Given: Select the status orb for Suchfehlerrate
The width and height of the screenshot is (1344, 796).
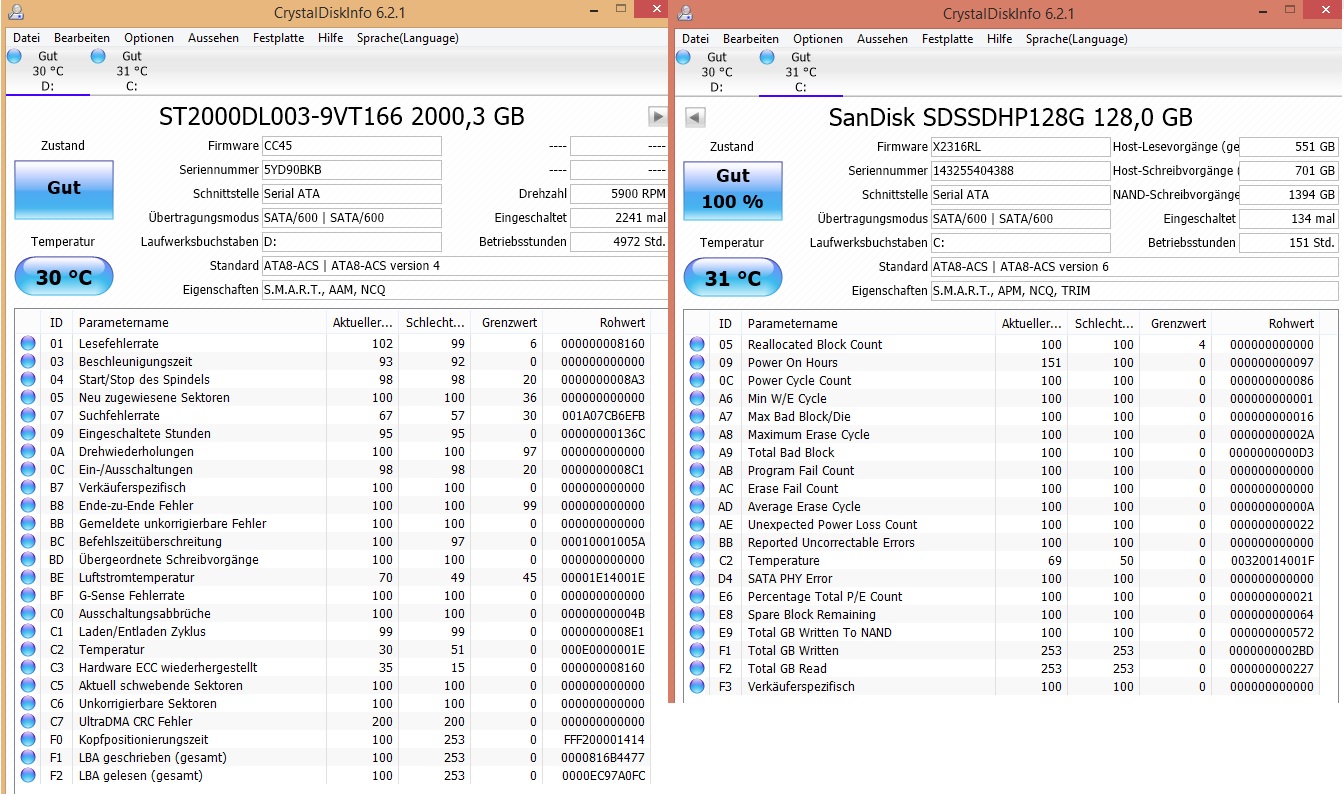Looking at the screenshot, I should [x=28, y=416].
